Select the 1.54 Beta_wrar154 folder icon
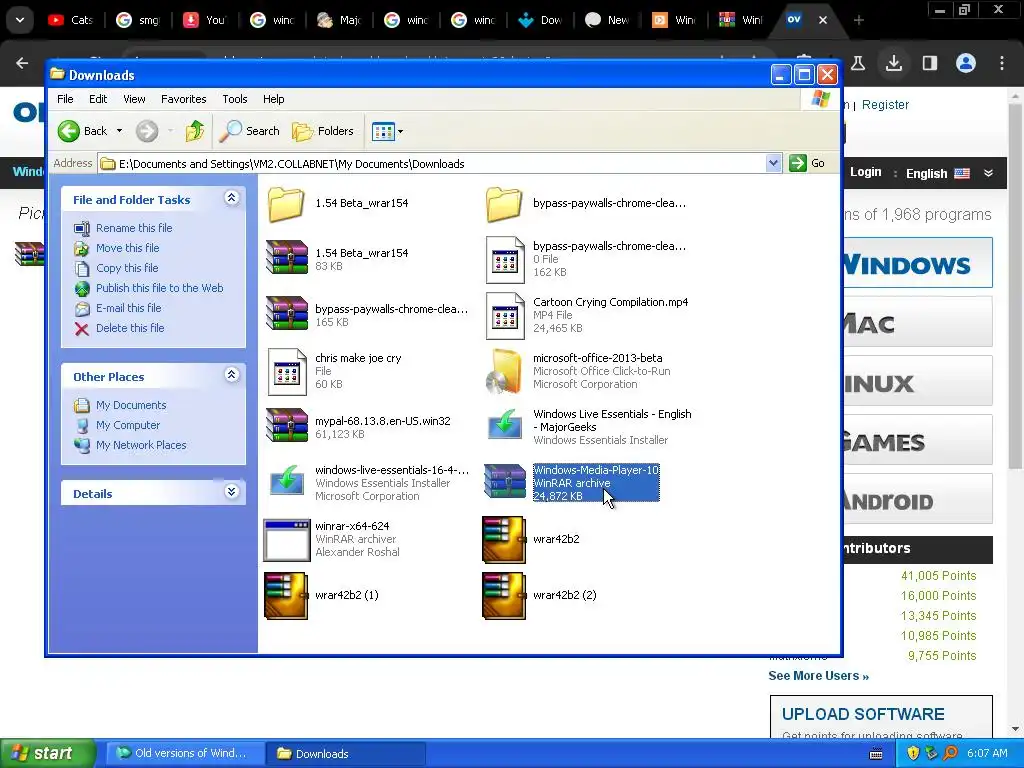Image resolution: width=1024 pixels, height=768 pixels. pyautogui.click(x=286, y=204)
